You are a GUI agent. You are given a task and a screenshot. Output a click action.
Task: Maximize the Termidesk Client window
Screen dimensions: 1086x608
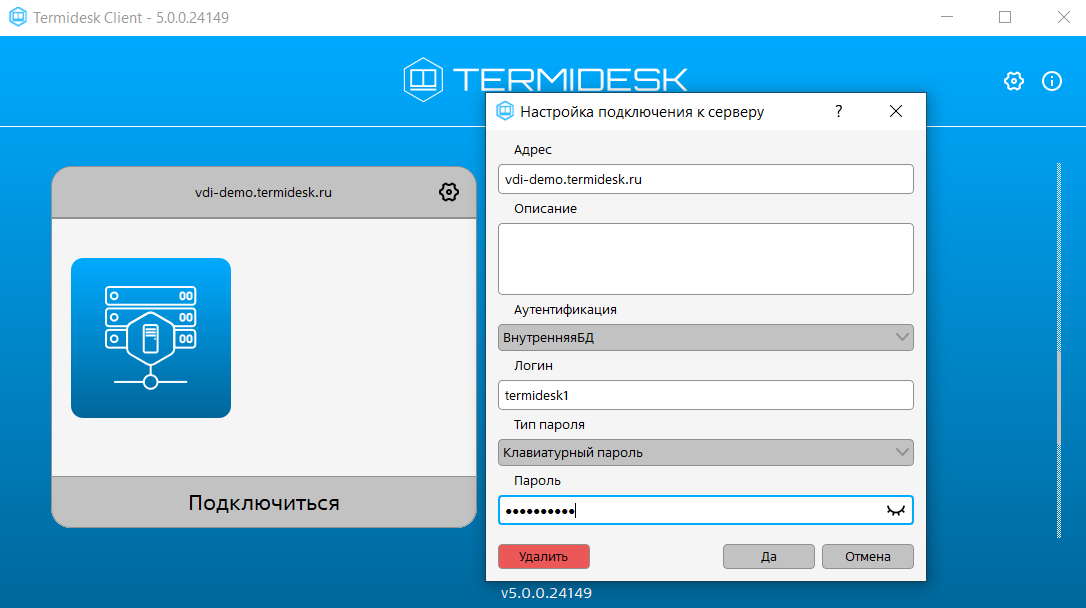pyautogui.click(x=1005, y=17)
